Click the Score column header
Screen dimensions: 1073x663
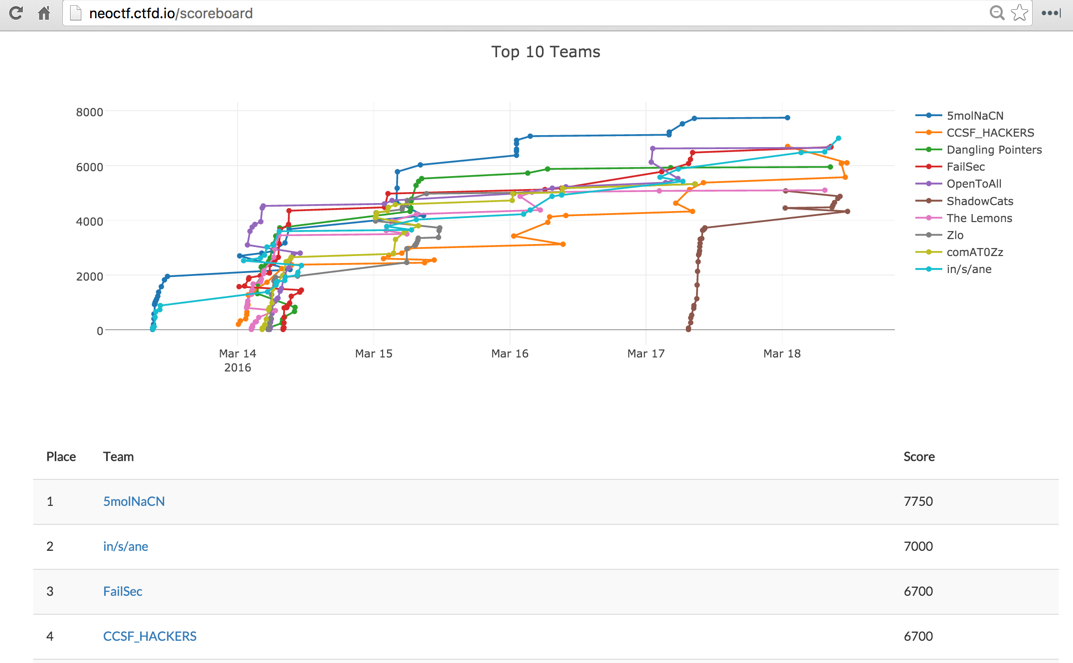(x=918, y=456)
